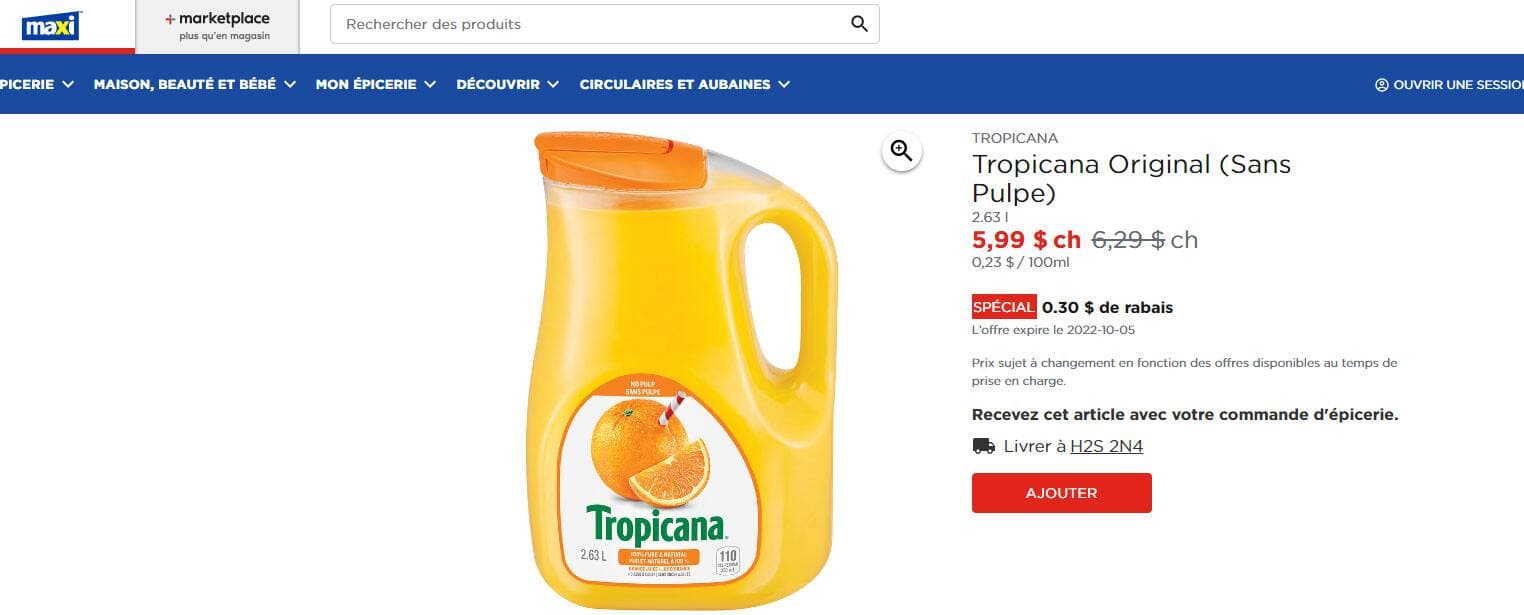The height and width of the screenshot is (615, 1524).
Task: Expand Circulaires et Aubaines menu
Action: click(x=685, y=85)
